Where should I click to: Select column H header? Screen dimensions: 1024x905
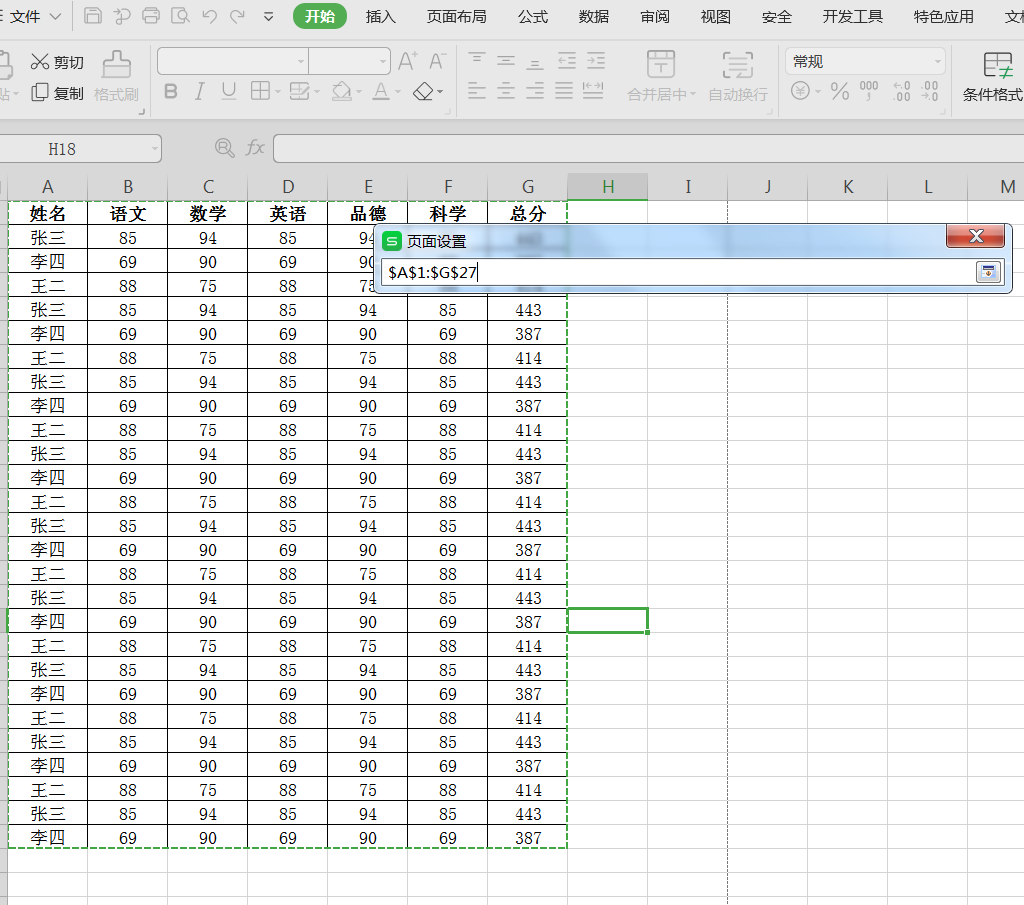coord(608,187)
